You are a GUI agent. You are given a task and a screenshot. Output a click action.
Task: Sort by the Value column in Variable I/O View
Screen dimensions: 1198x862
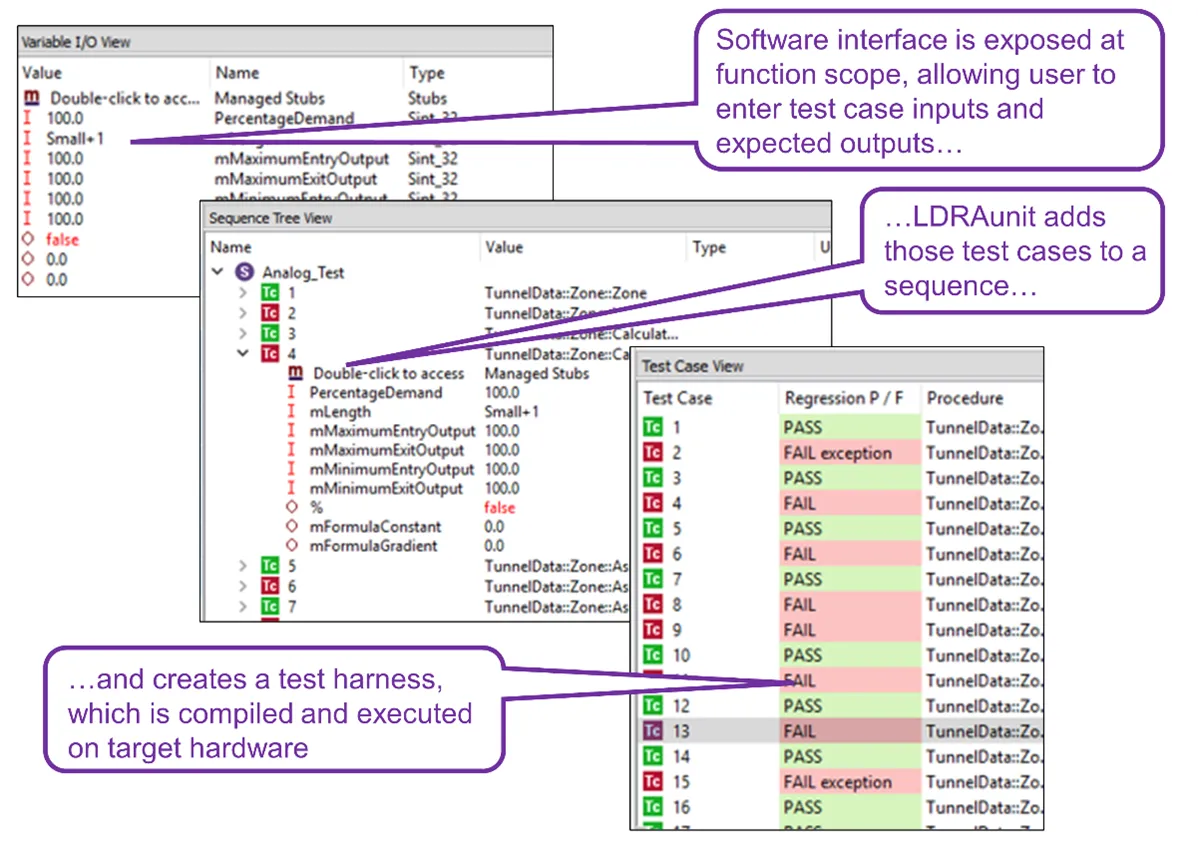pos(113,73)
